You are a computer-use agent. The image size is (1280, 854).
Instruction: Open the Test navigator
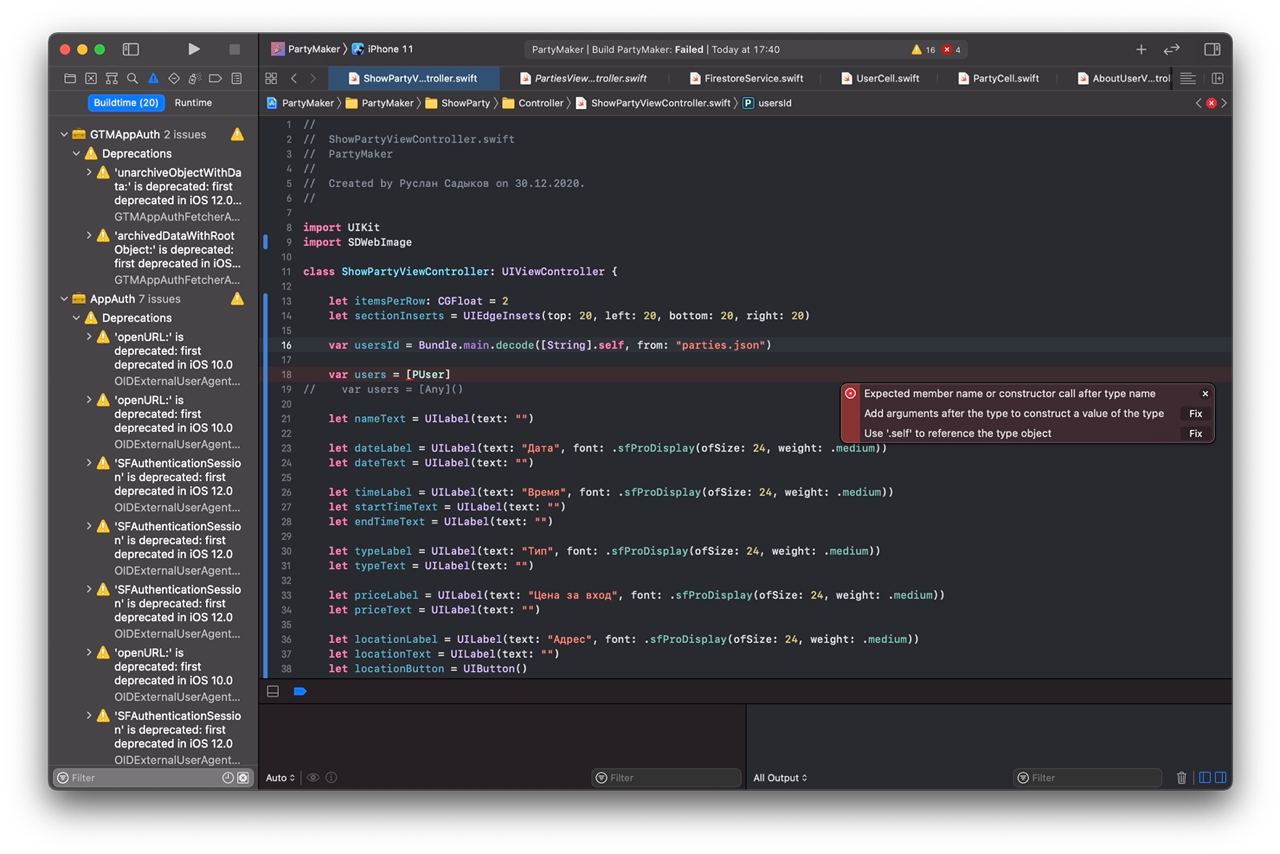[x=174, y=78]
